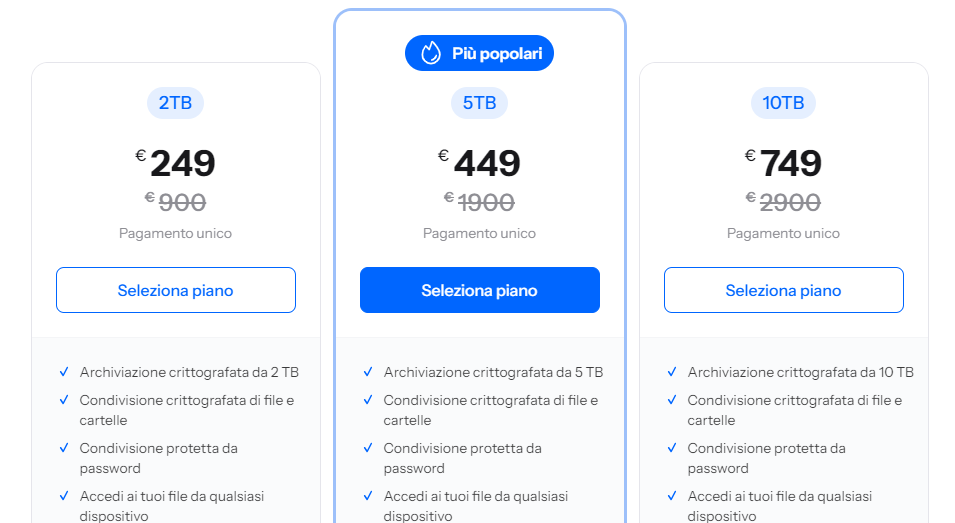Click checkmark next to password sharing in 5TB plan
The image size is (955, 523).
tap(368, 448)
